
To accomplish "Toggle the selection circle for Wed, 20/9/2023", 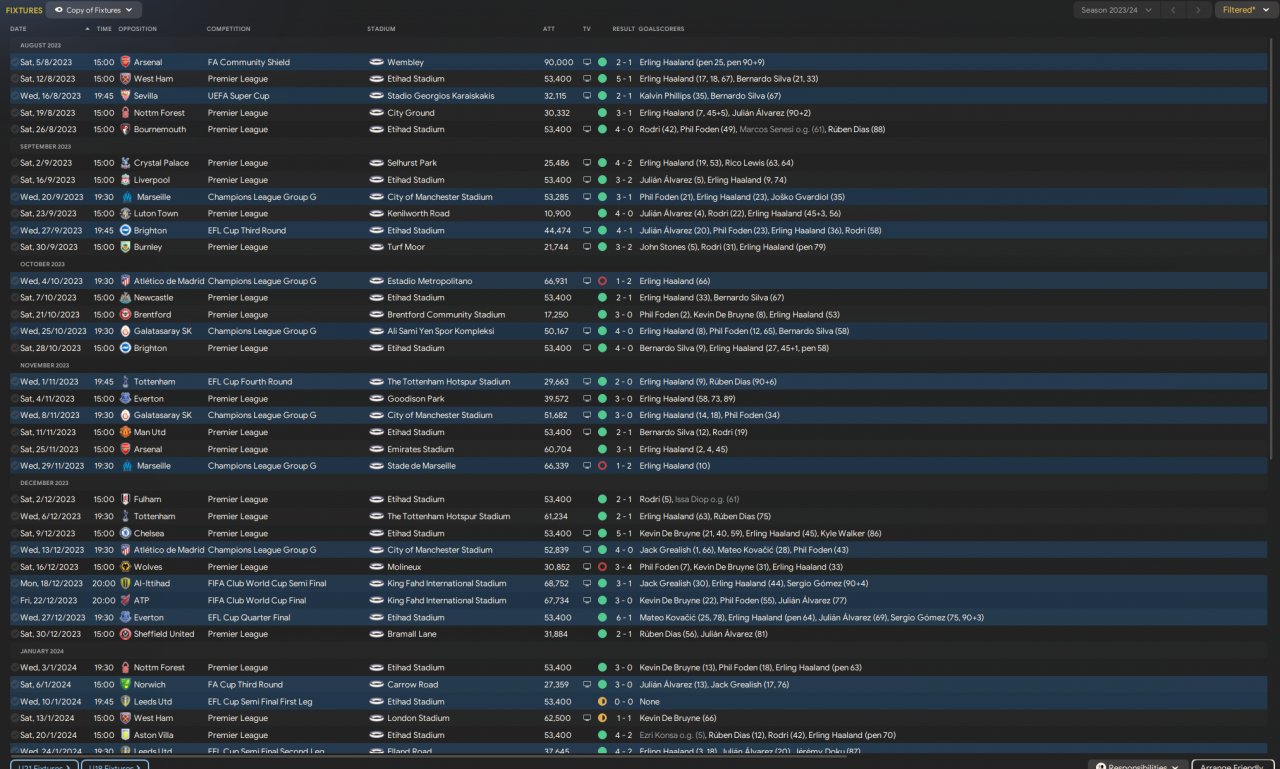I will coord(14,197).
